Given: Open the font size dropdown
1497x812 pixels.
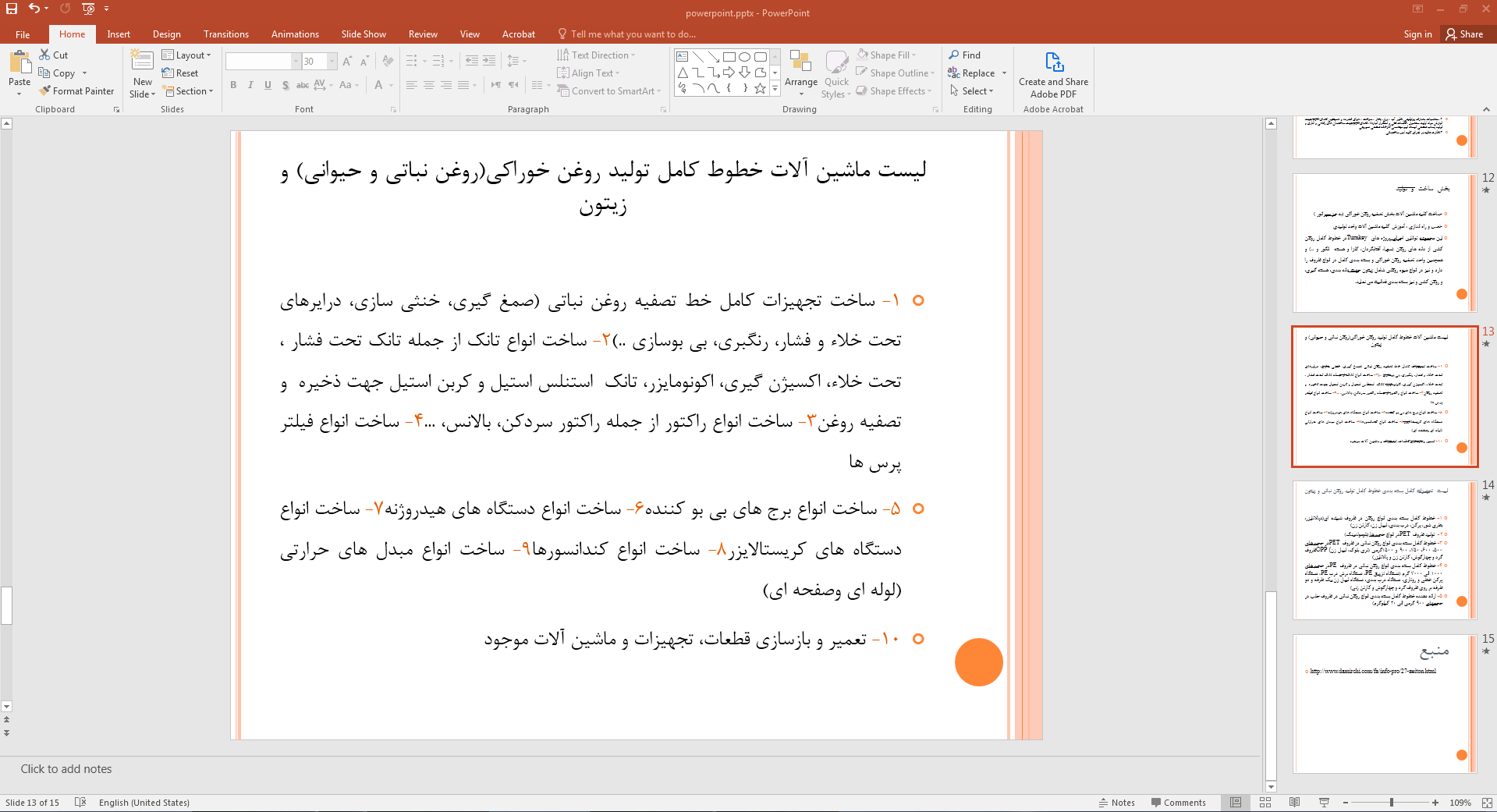Looking at the screenshot, I should pyautogui.click(x=332, y=61).
